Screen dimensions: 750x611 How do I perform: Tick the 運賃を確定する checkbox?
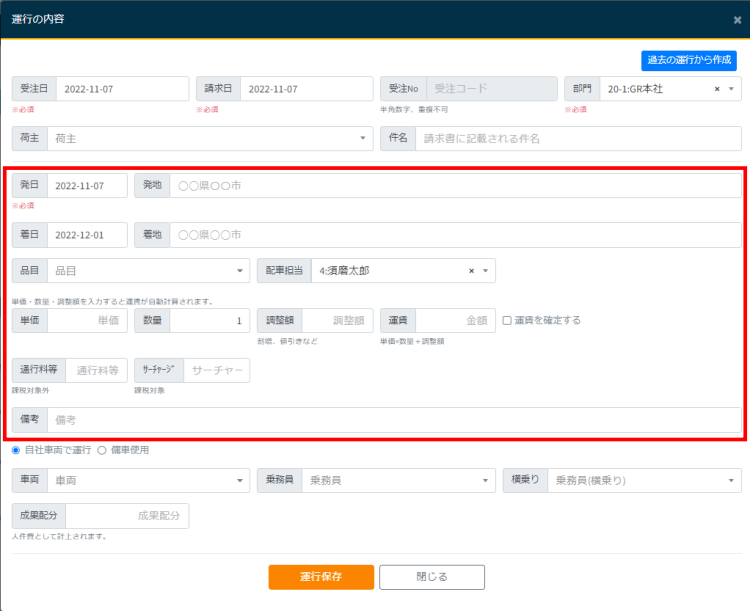pyautogui.click(x=508, y=320)
